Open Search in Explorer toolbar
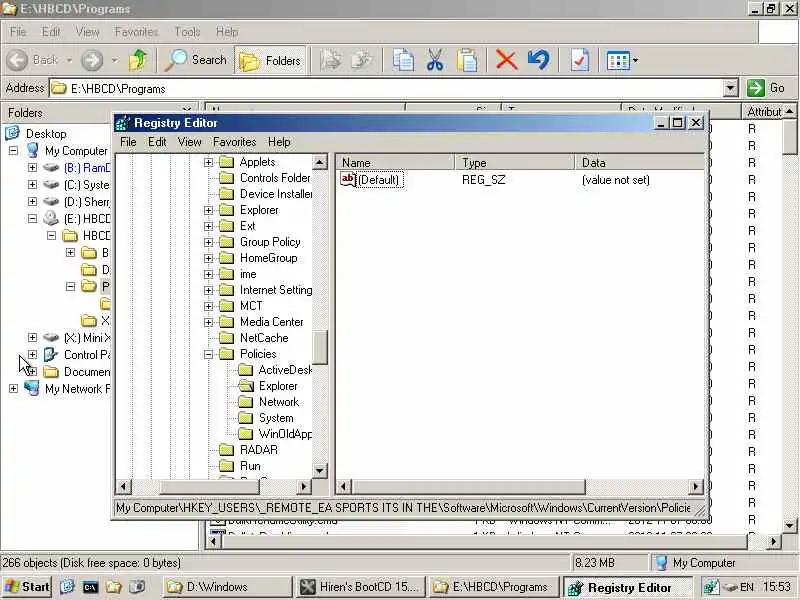 (196, 60)
